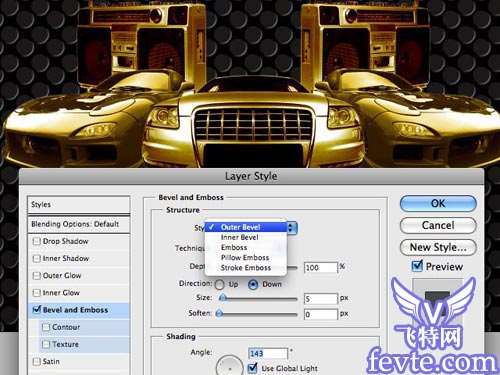Toggle the Outer Glow checkbox

pyautogui.click(x=37, y=276)
